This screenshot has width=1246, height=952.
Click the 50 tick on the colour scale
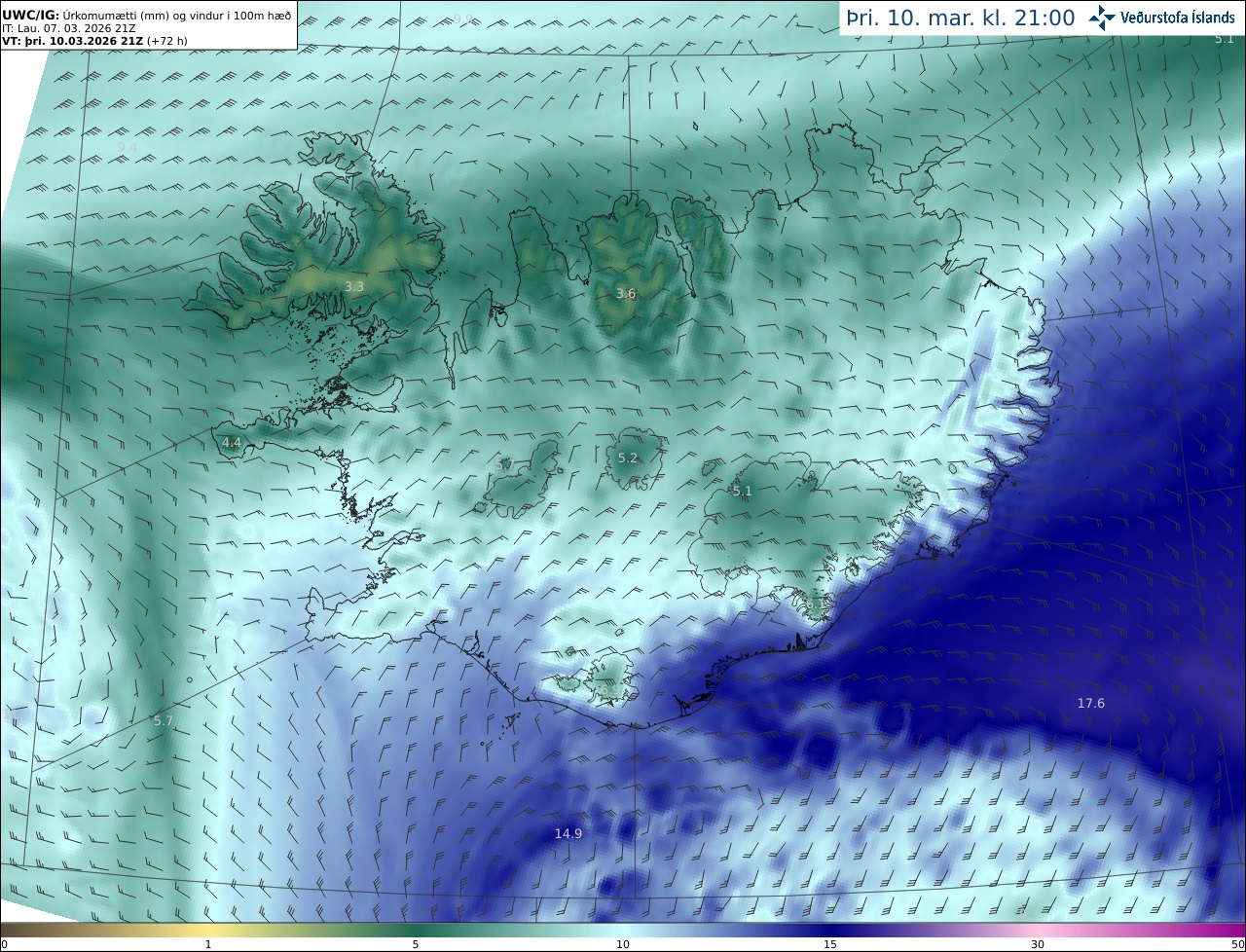(x=1237, y=944)
